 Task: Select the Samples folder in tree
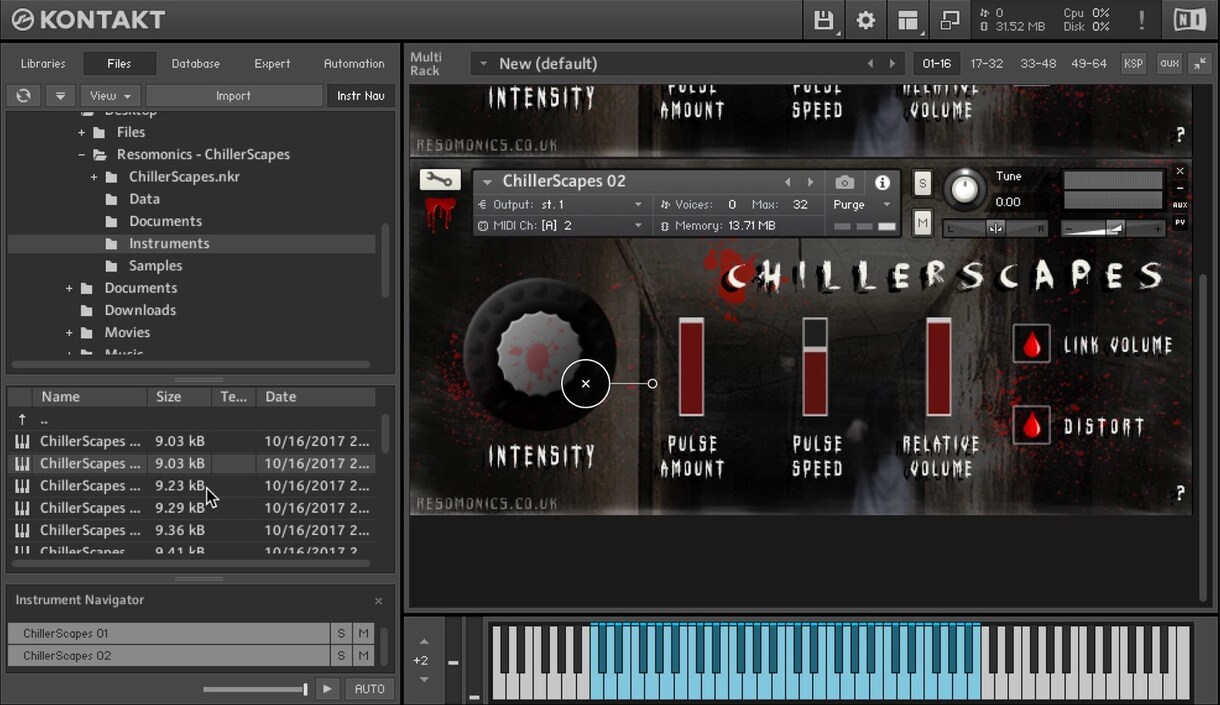(155, 266)
